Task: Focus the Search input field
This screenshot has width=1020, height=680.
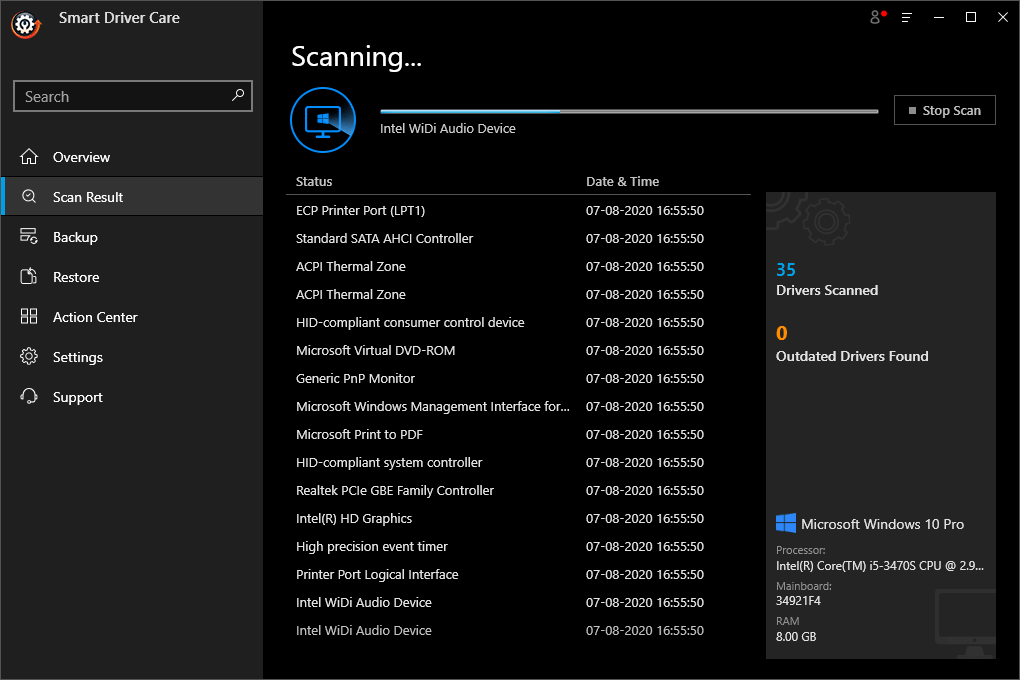Action: pos(120,97)
